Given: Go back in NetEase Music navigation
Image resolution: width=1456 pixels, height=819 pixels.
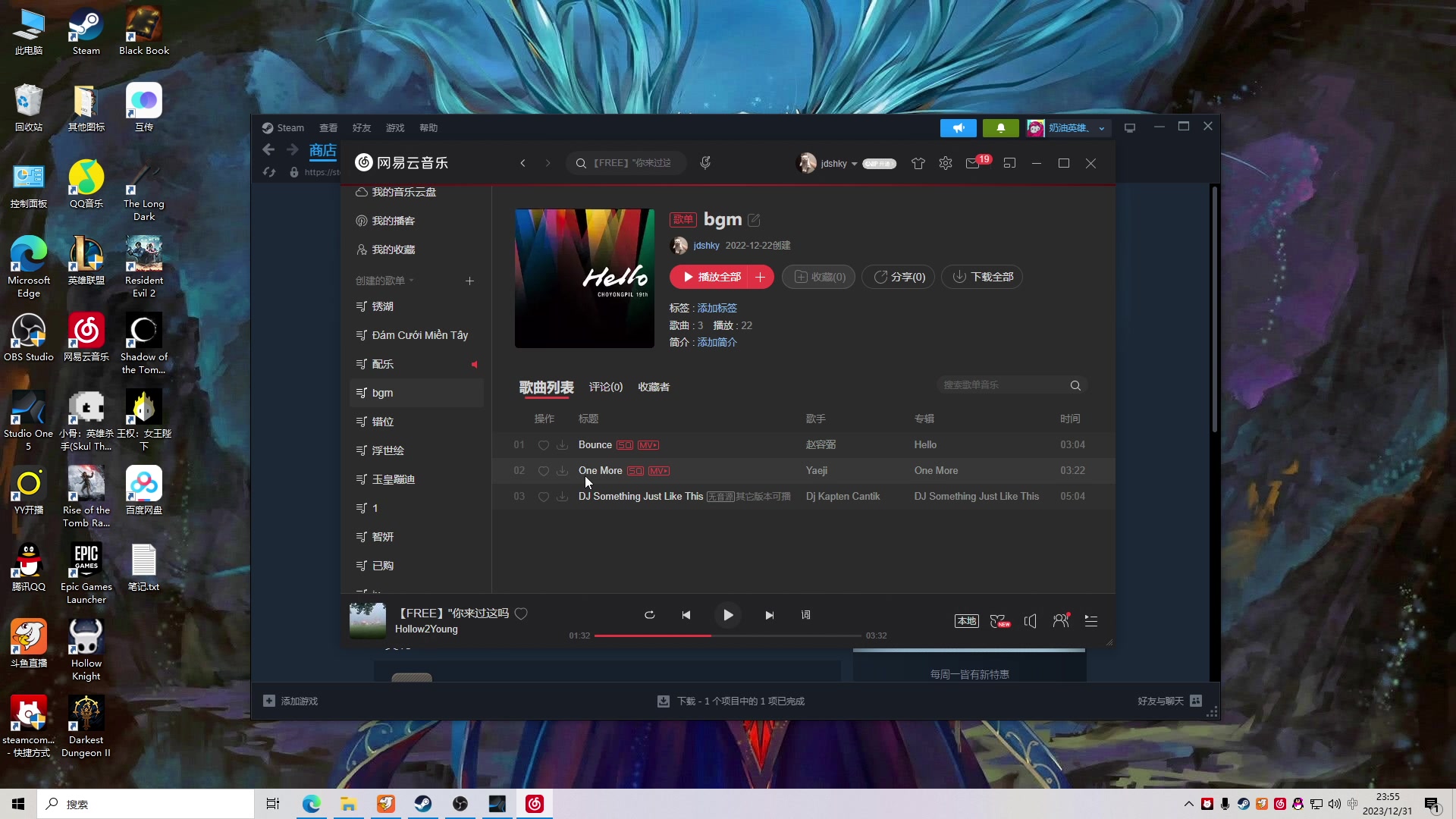Looking at the screenshot, I should [x=522, y=163].
